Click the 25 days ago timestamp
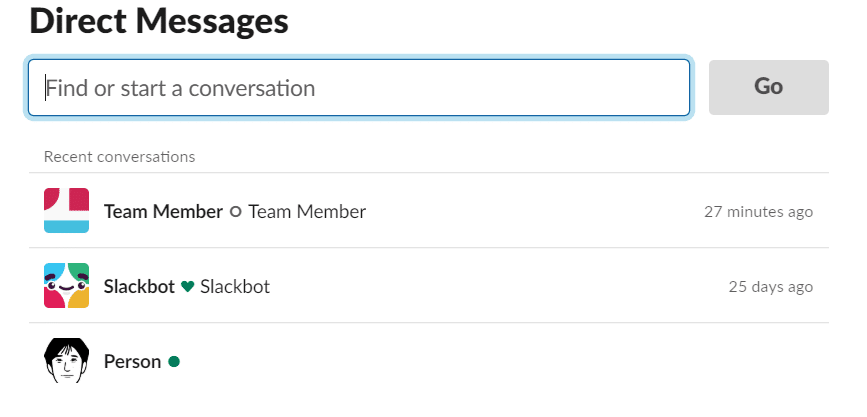 tap(770, 287)
